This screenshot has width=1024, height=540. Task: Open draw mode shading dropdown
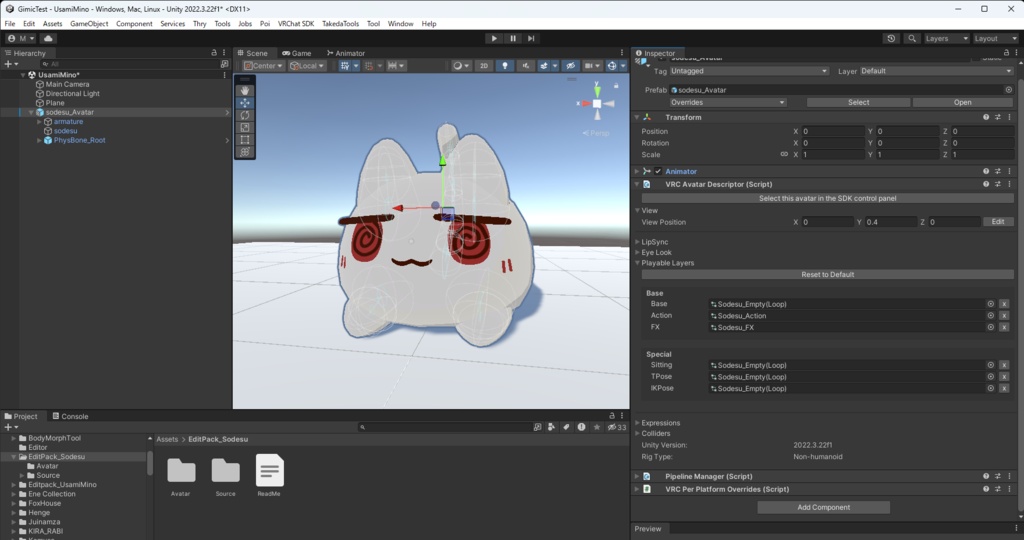461,66
